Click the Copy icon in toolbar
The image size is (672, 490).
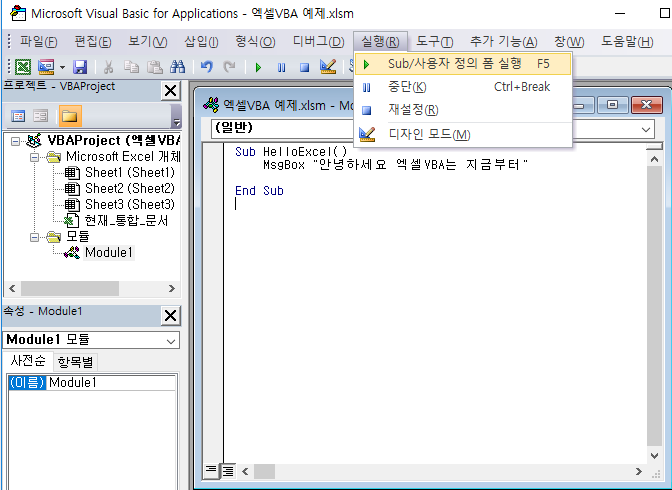(131, 67)
